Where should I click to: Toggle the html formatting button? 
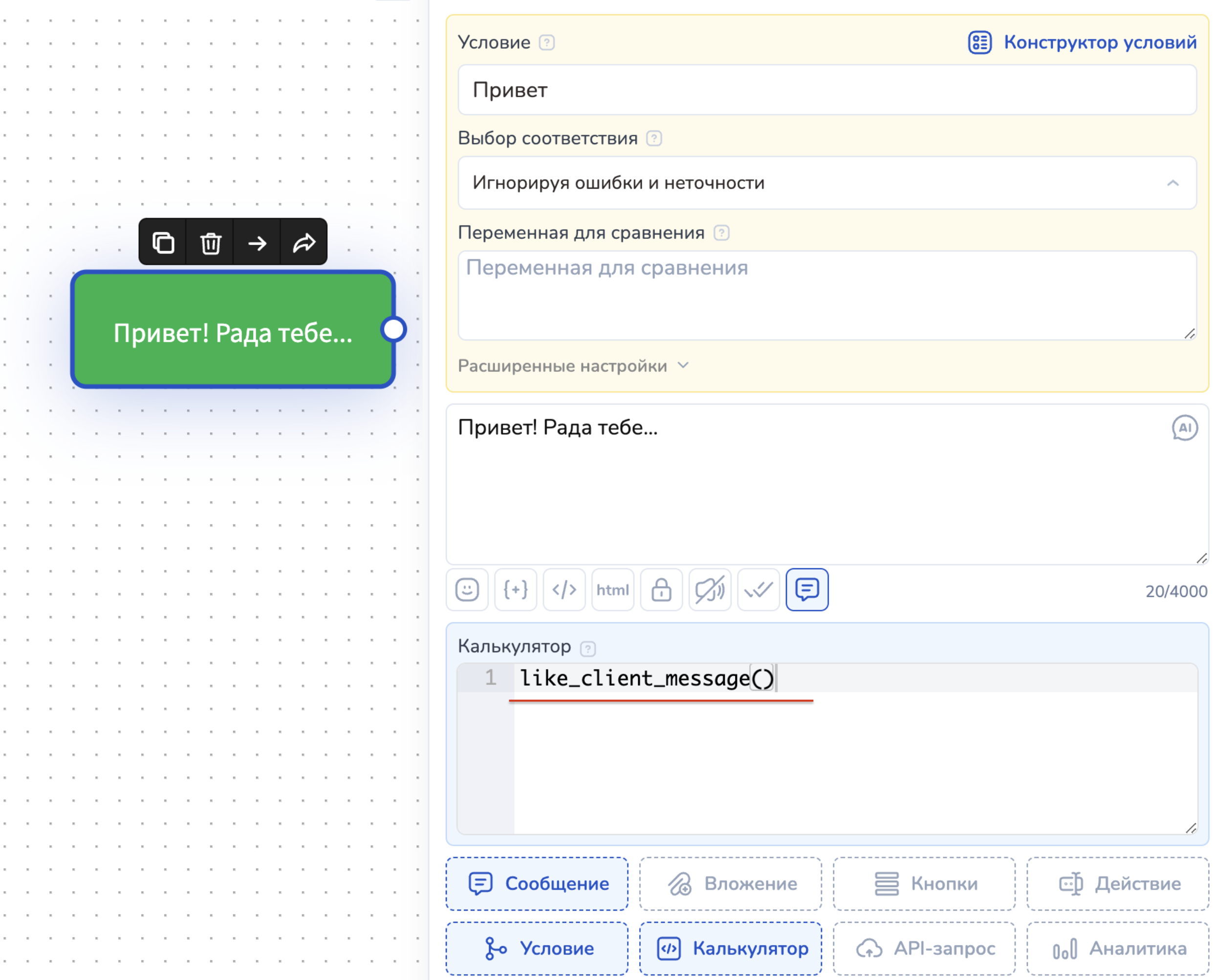613,590
